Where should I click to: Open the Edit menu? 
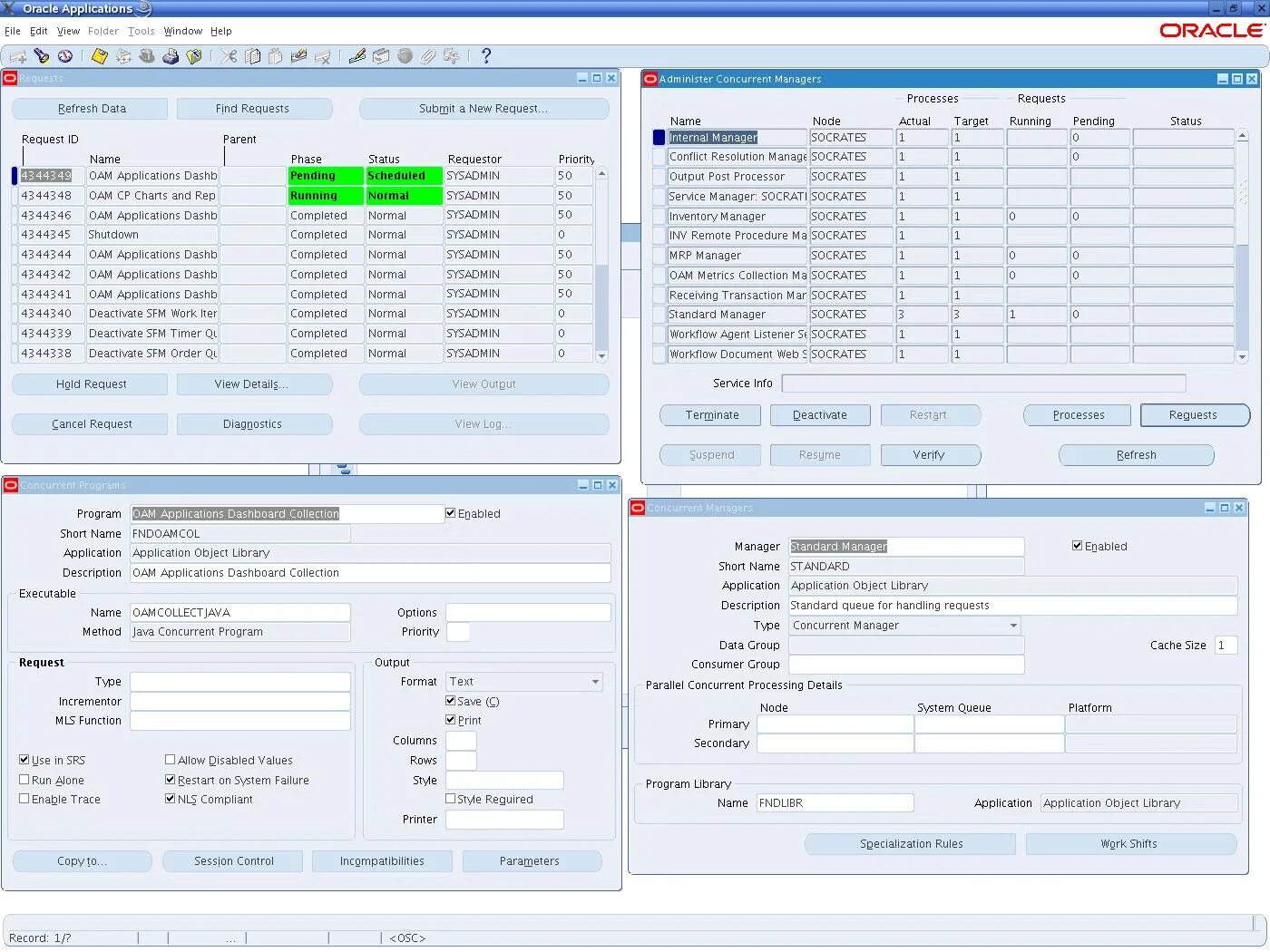39,31
